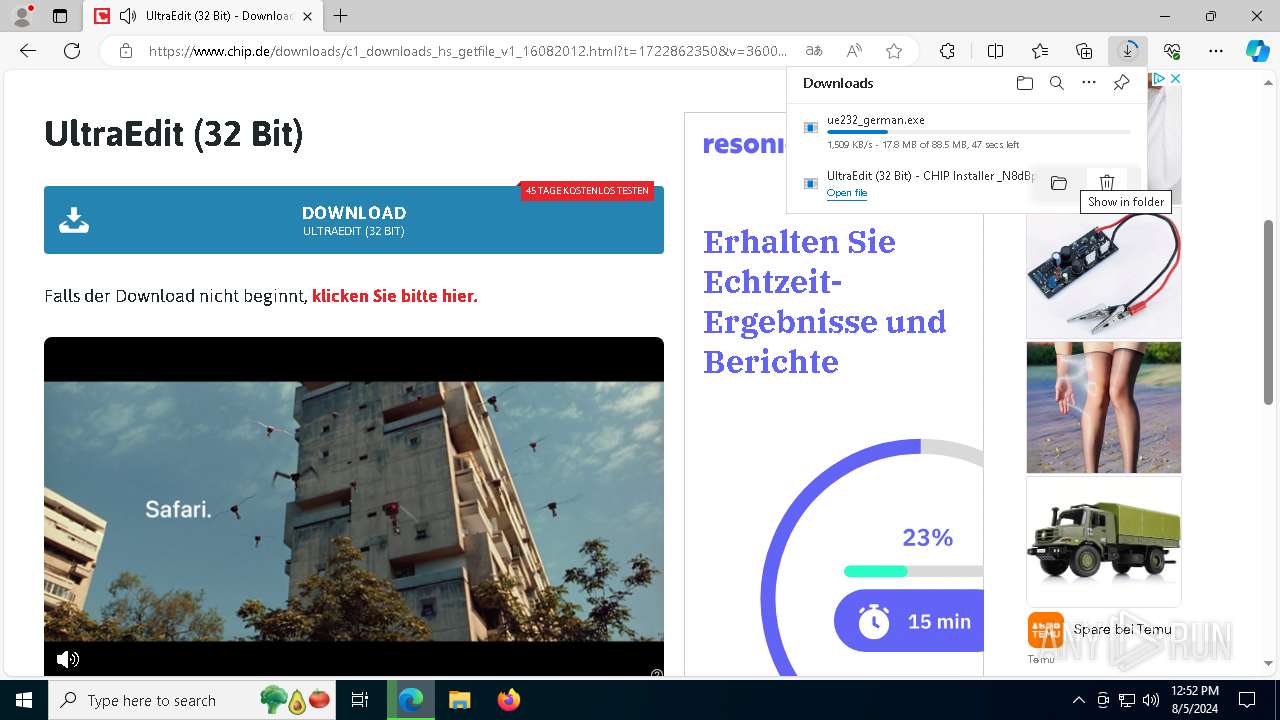Select ue232_german.exe download entry
The image size is (1280, 720).
[967, 131]
